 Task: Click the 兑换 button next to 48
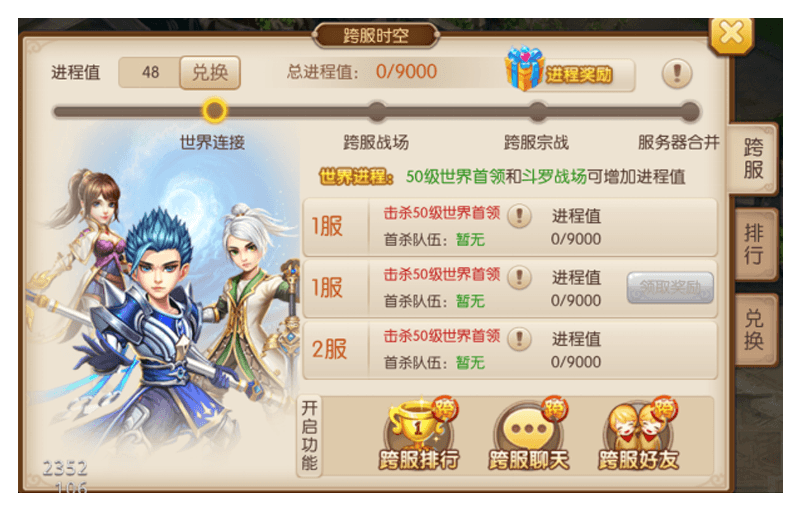210,72
